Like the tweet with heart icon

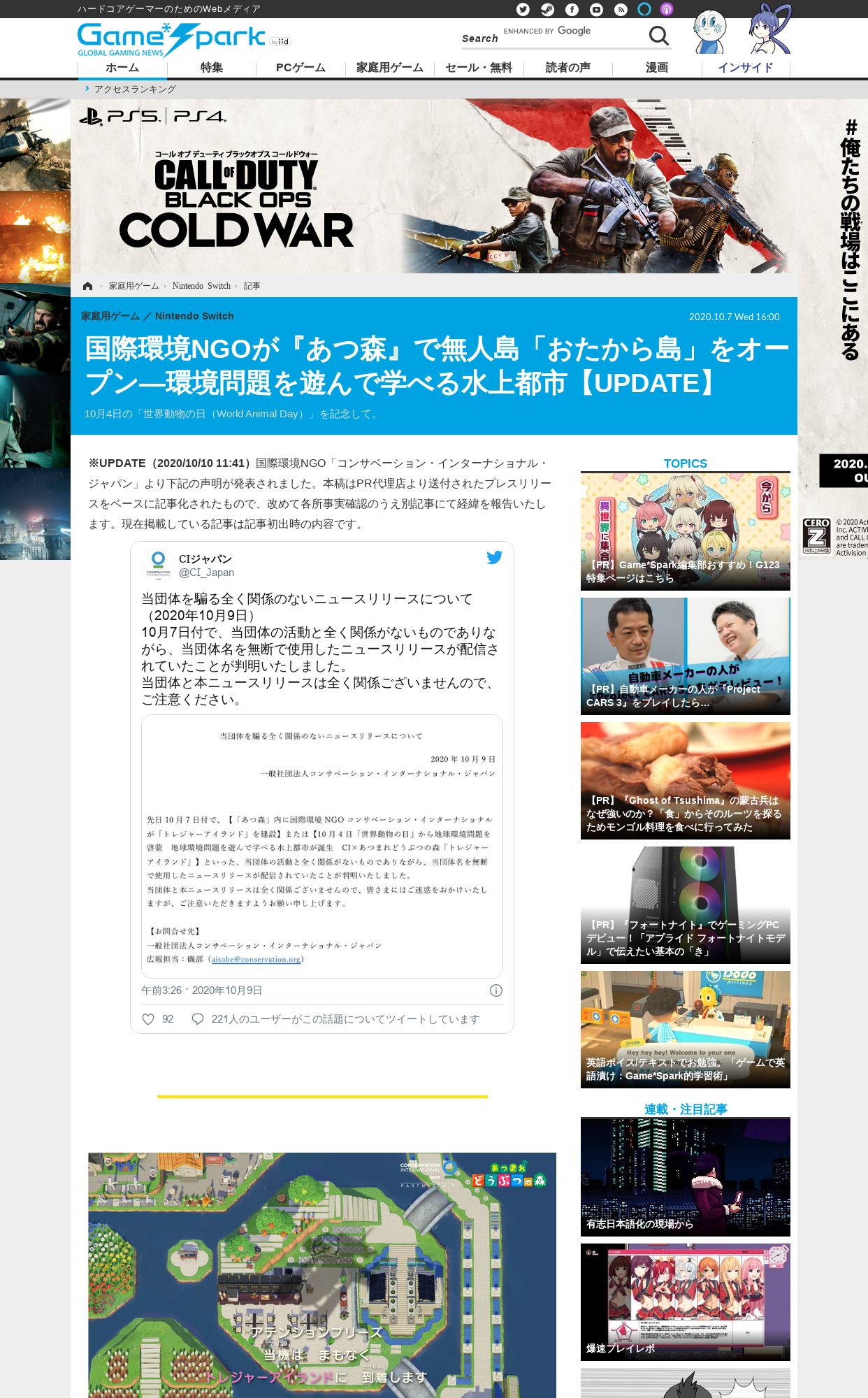pyautogui.click(x=148, y=1019)
